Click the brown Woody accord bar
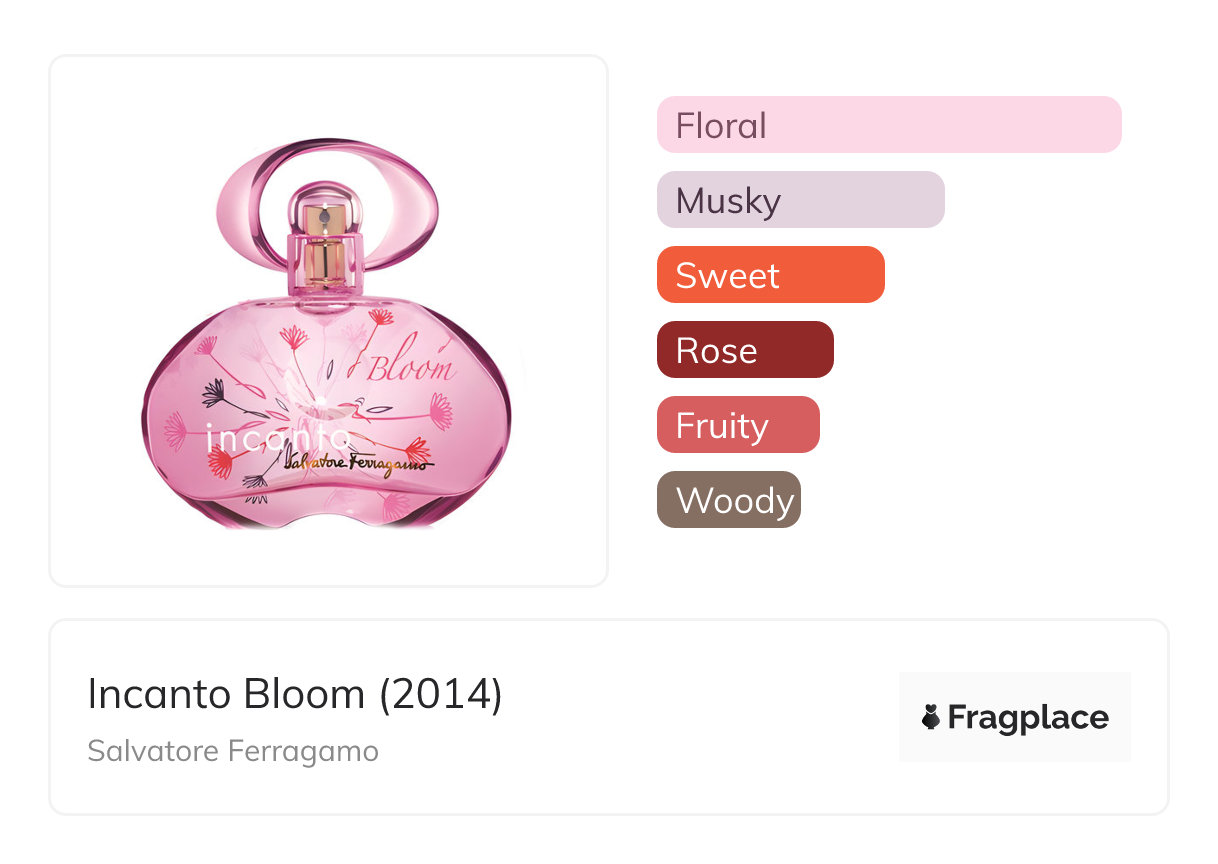Image resolution: width=1218 pixels, height=864 pixels. point(728,500)
